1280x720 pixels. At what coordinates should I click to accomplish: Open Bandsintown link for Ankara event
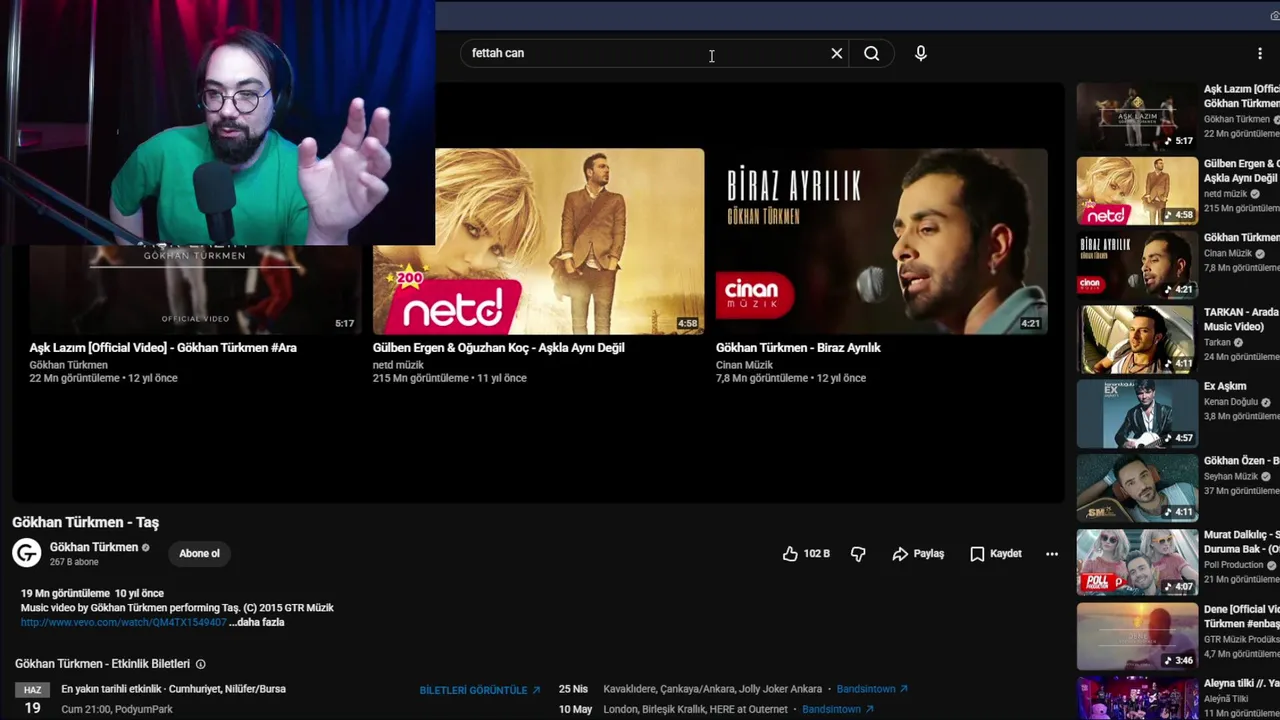click(872, 689)
